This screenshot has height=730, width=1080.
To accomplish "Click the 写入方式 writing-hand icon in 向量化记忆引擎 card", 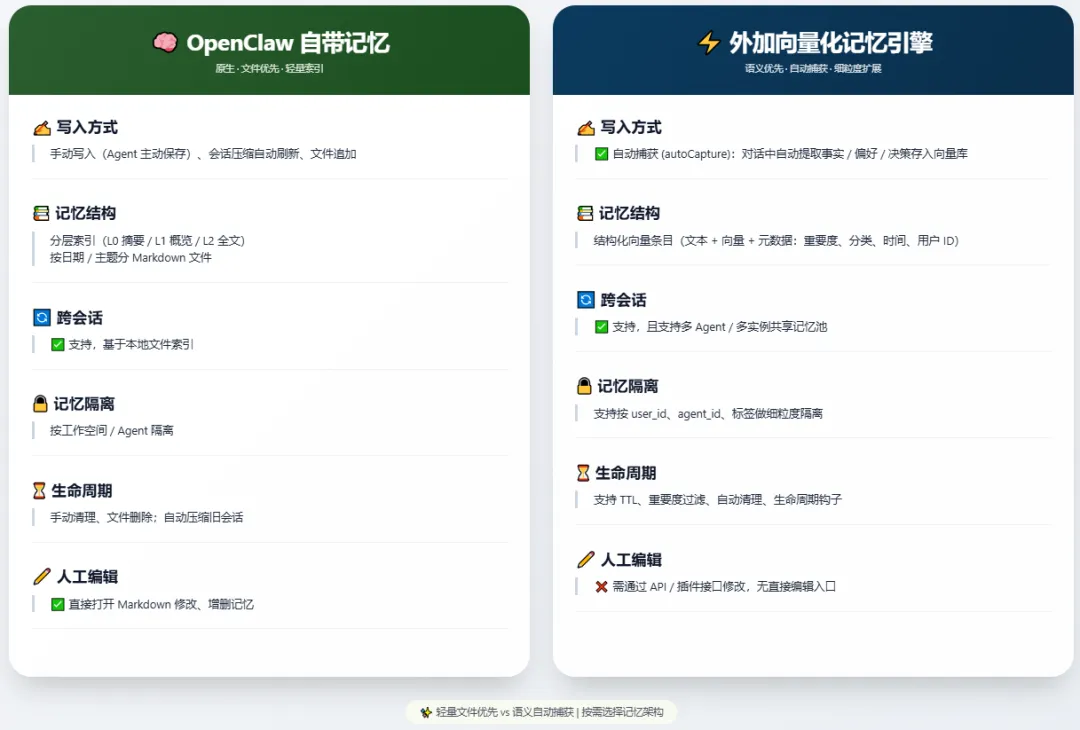I will pos(586,128).
